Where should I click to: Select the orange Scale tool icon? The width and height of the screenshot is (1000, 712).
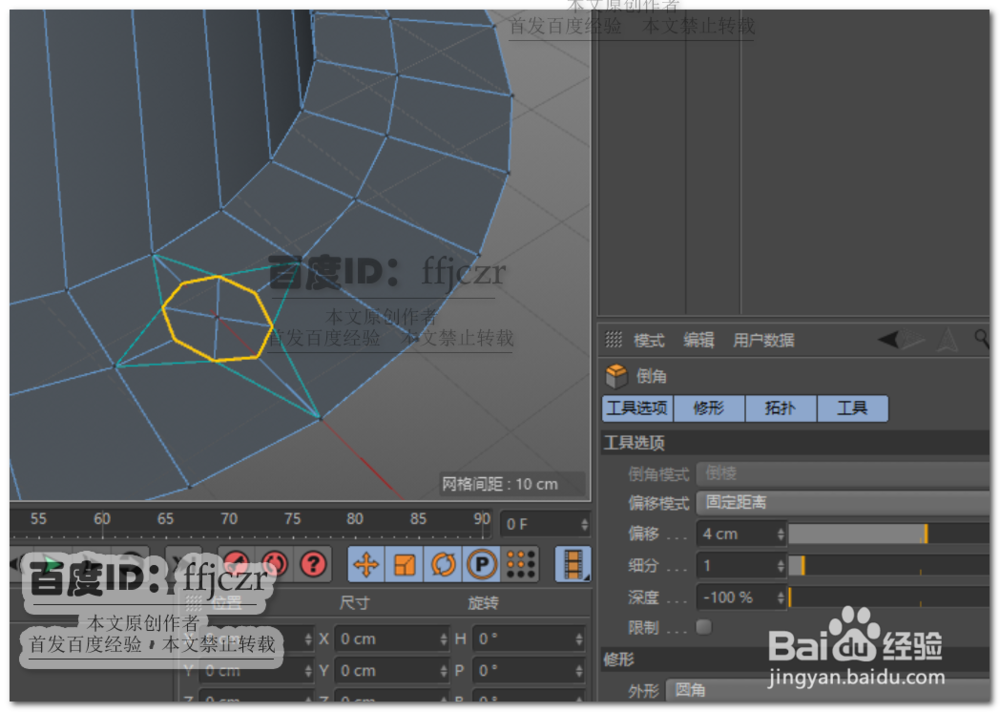click(x=404, y=565)
